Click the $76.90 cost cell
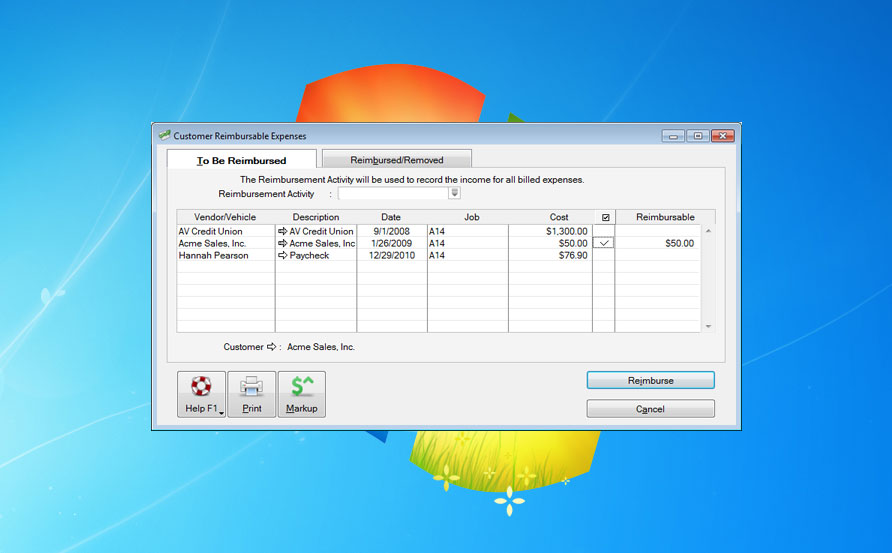Viewport: 892px width, 553px height. click(550, 255)
